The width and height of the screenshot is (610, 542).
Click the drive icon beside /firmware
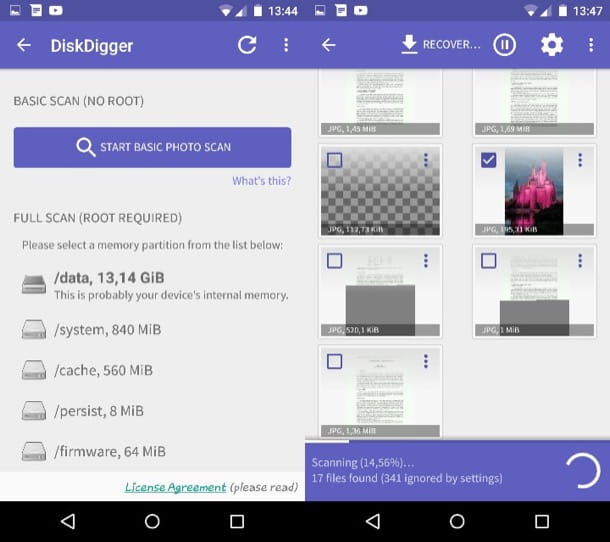coord(34,451)
